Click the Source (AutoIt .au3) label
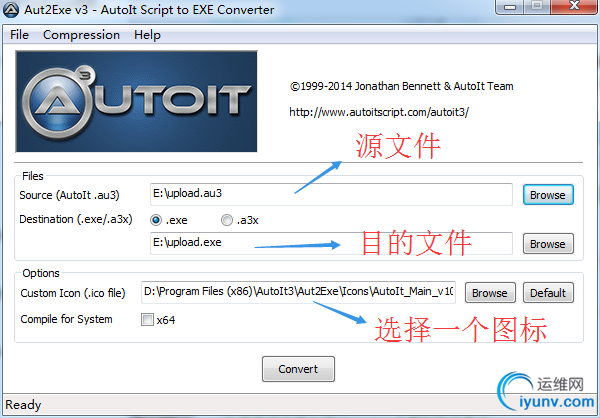The image size is (600, 418). (69, 195)
